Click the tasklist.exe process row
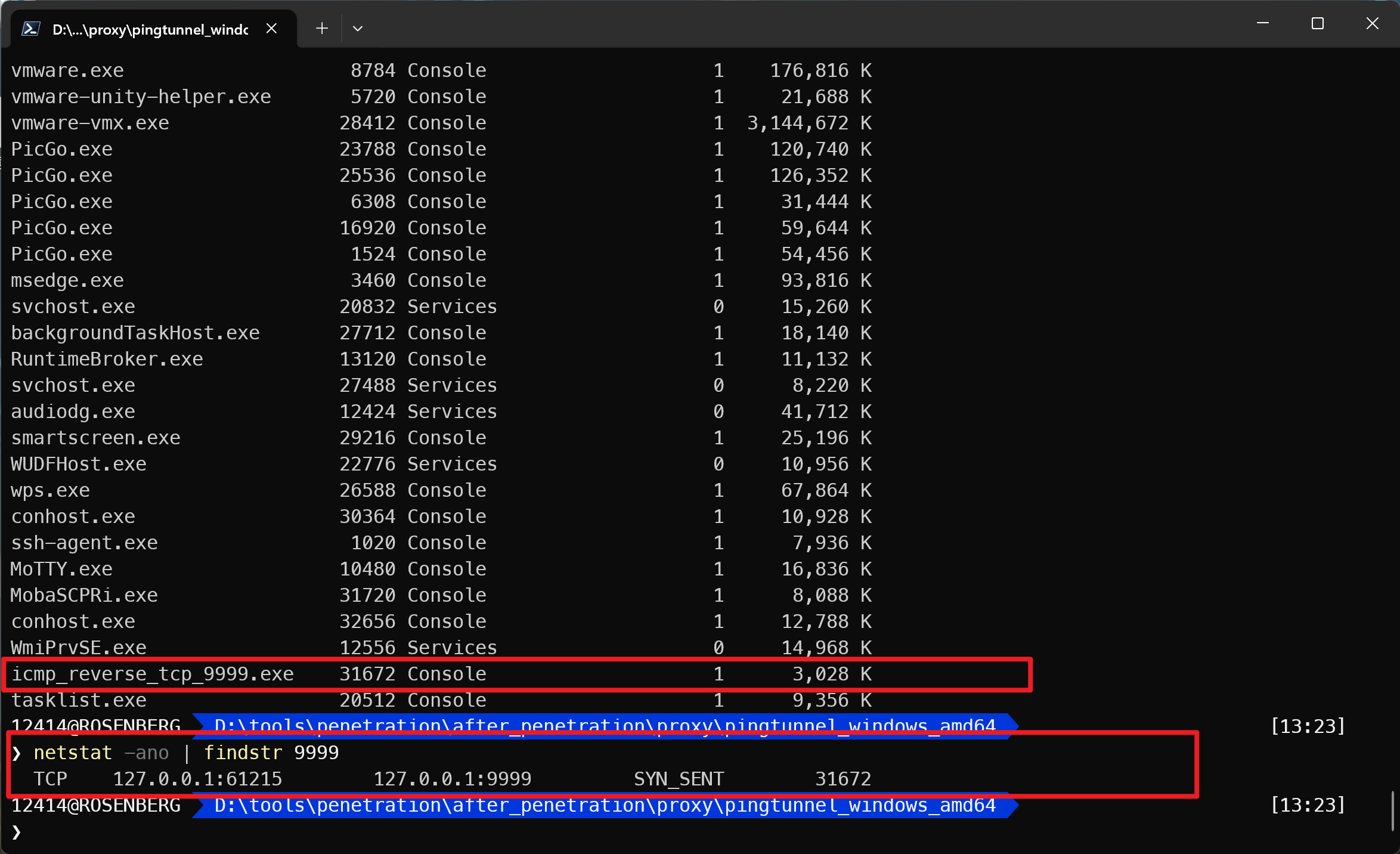Image resolution: width=1400 pixels, height=854 pixels. pyautogui.click(x=79, y=701)
